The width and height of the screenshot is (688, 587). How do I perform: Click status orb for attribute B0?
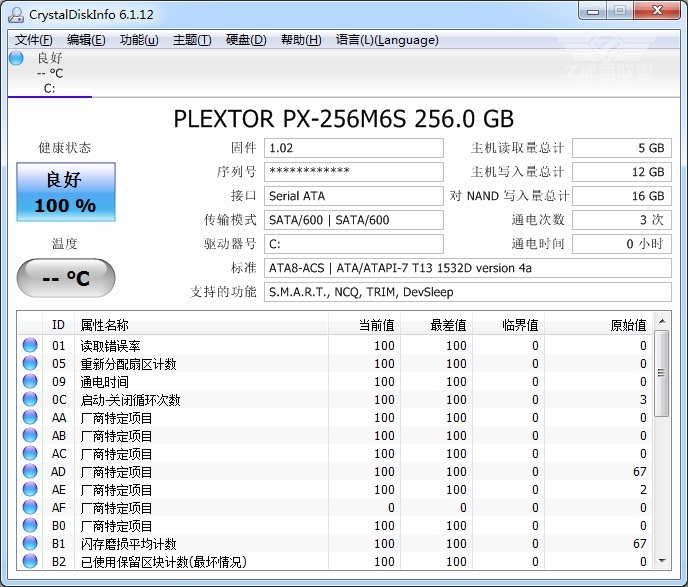(30, 525)
